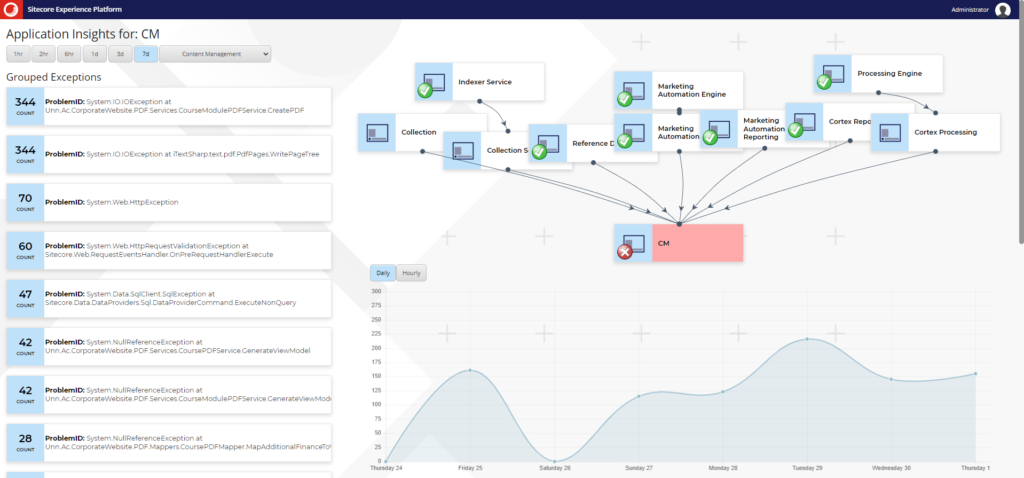Select the Reference Data node icon
Viewport: 1024px width, 478px height.
click(x=547, y=143)
